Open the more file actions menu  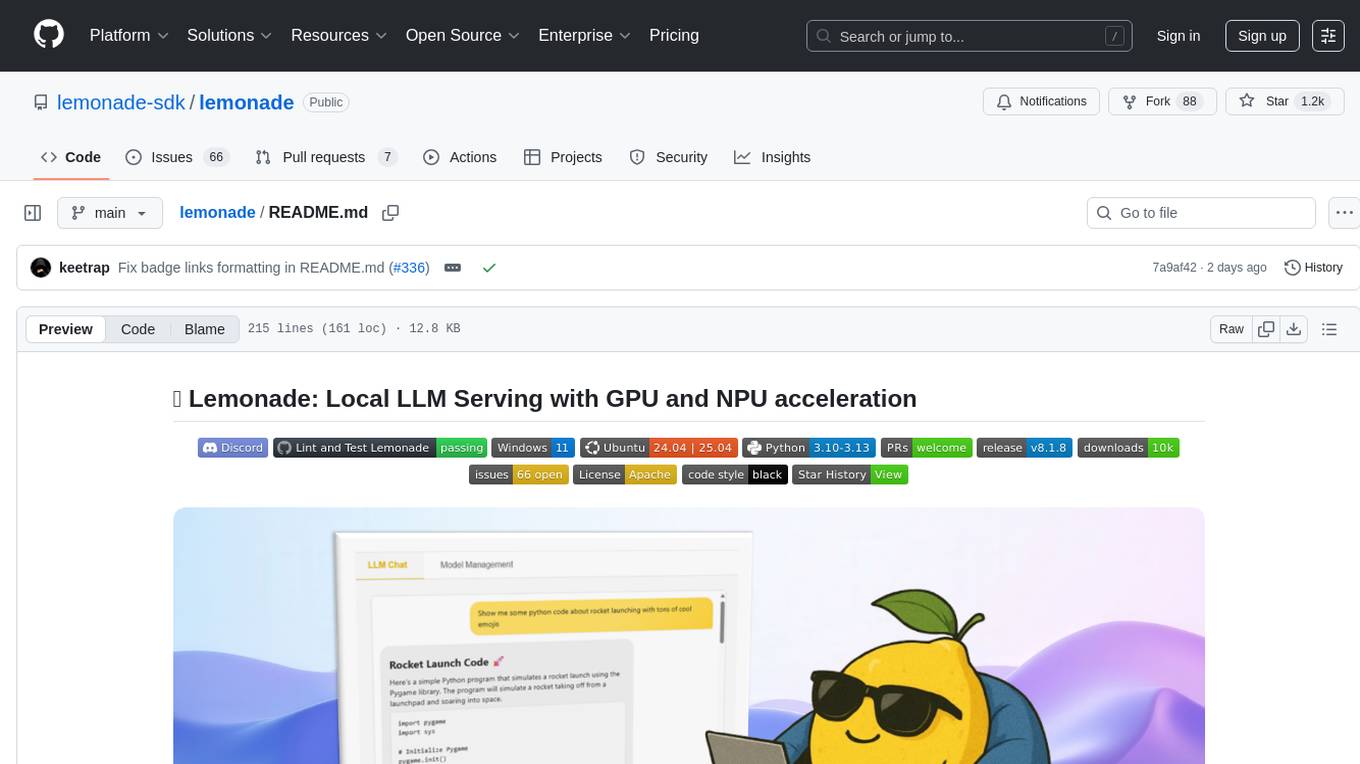[1344, 213]
